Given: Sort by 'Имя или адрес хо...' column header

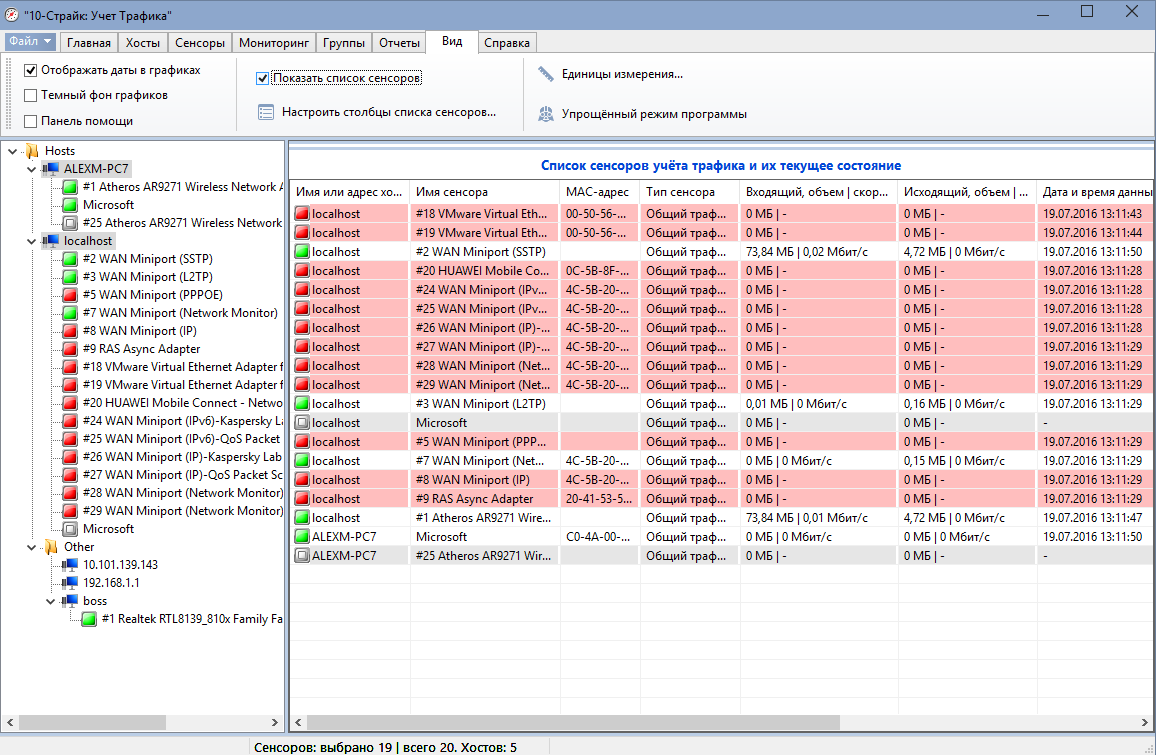Looking at the screenshot, I should [349, 192].
